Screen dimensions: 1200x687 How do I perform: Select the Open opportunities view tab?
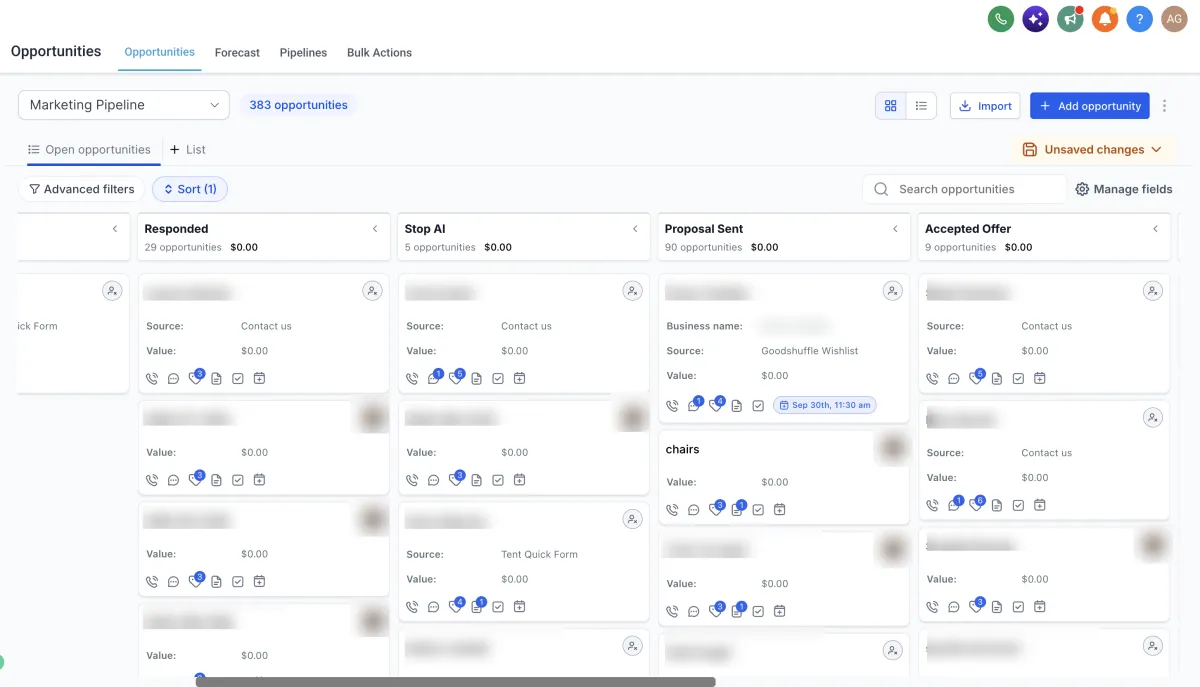89,150
